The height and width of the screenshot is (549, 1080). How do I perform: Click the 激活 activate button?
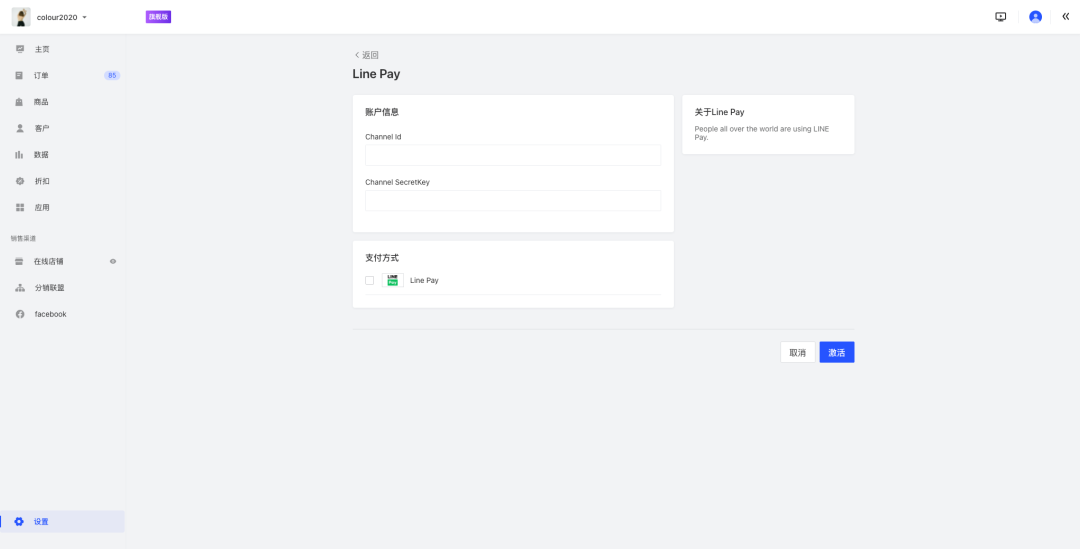[837, 352]
